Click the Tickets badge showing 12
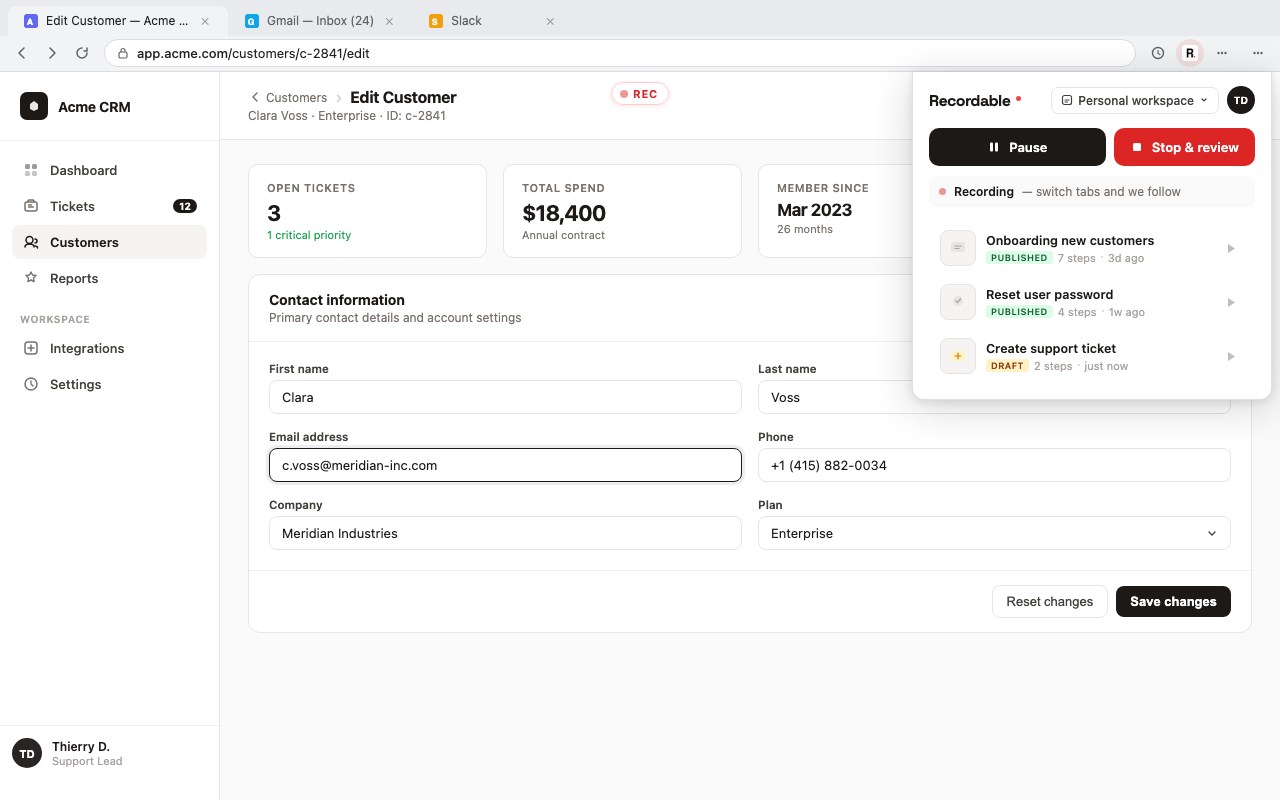 pyautogui.click(x=185, y=206)
